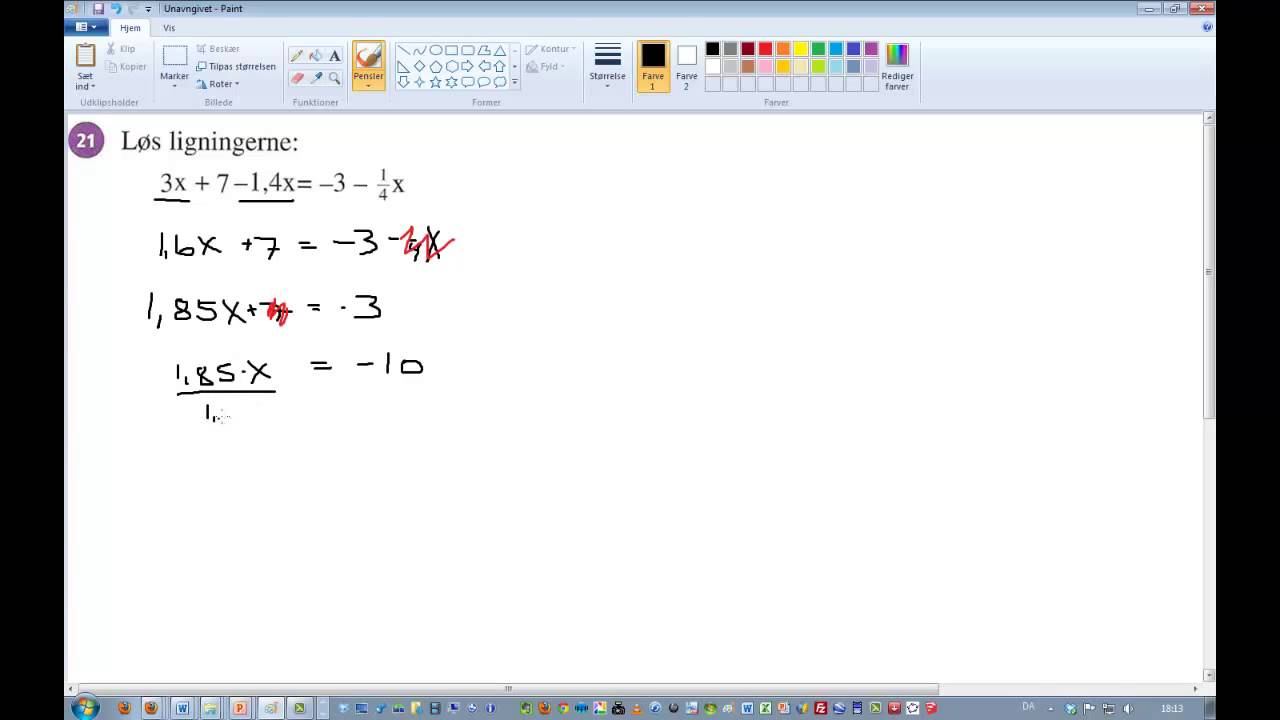1280x720 pixels.
Task: Open Word from the taskbar
Action: [182, 708]
